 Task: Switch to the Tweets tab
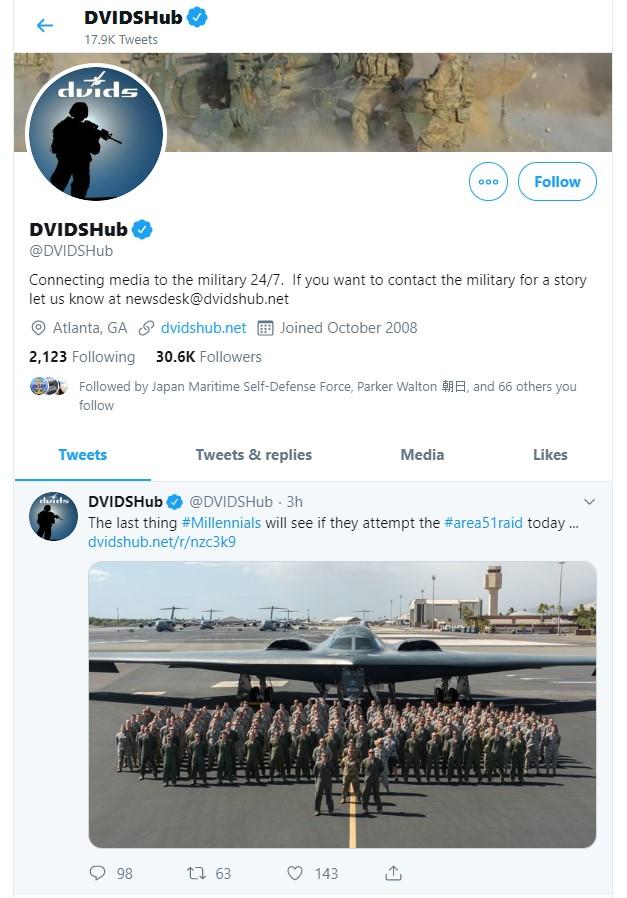point(82,455)
